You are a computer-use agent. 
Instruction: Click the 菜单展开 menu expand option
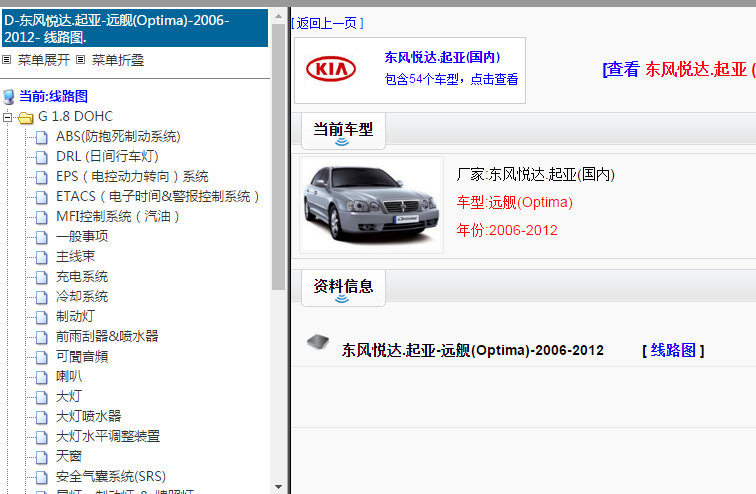click(x=44, y=60)
